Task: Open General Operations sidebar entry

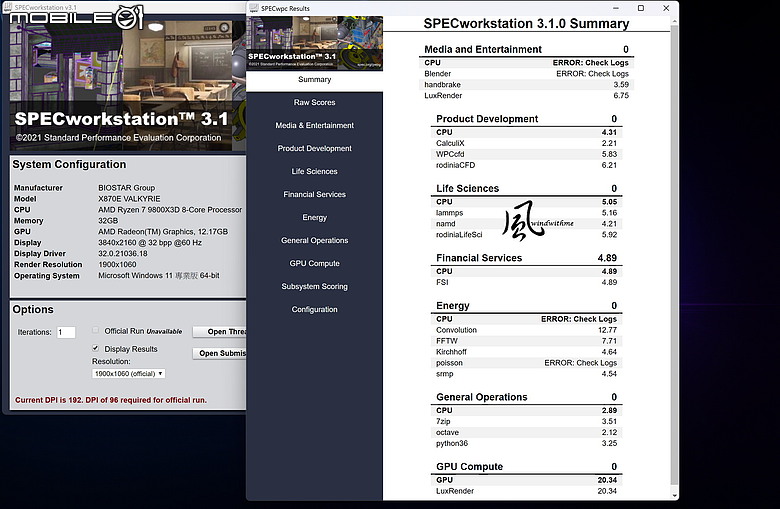Action: (x=314, y=240)
